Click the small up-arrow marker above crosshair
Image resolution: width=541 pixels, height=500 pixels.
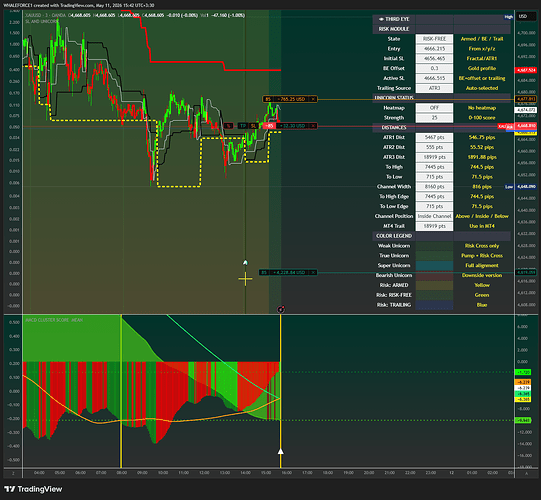pos(245,263)
